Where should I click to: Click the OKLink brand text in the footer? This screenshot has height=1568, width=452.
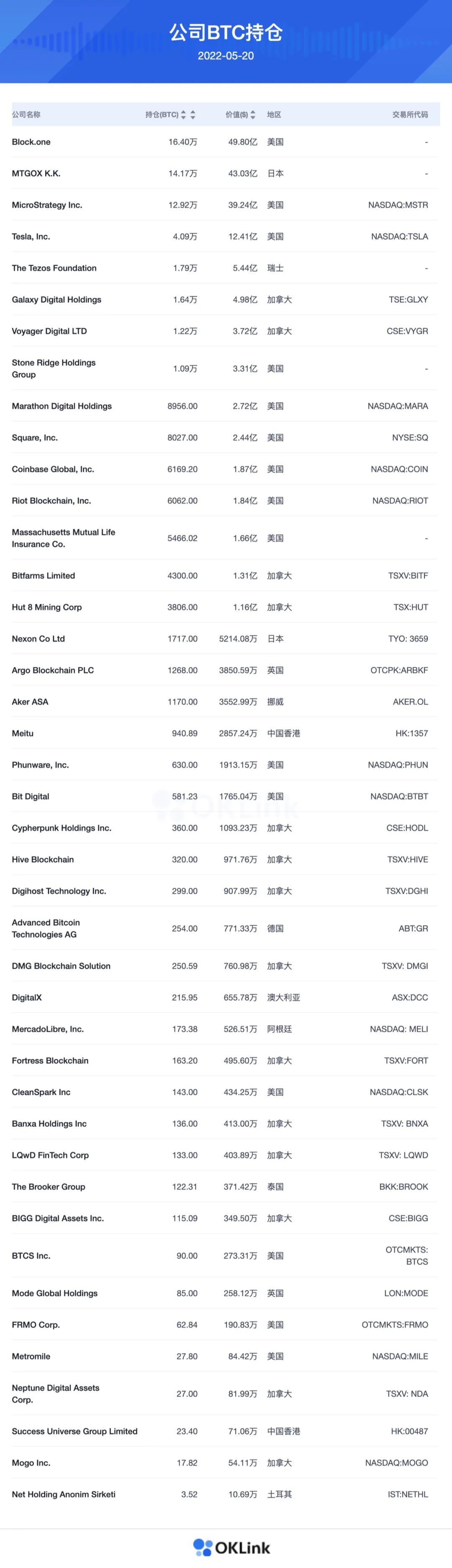click(242, 1547)
